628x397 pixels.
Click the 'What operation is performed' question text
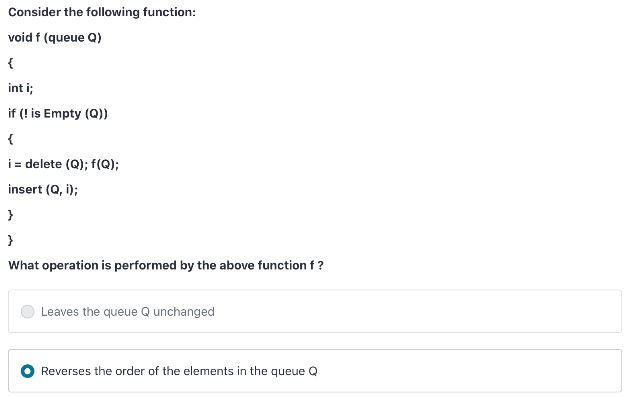[x=166, y=265]
